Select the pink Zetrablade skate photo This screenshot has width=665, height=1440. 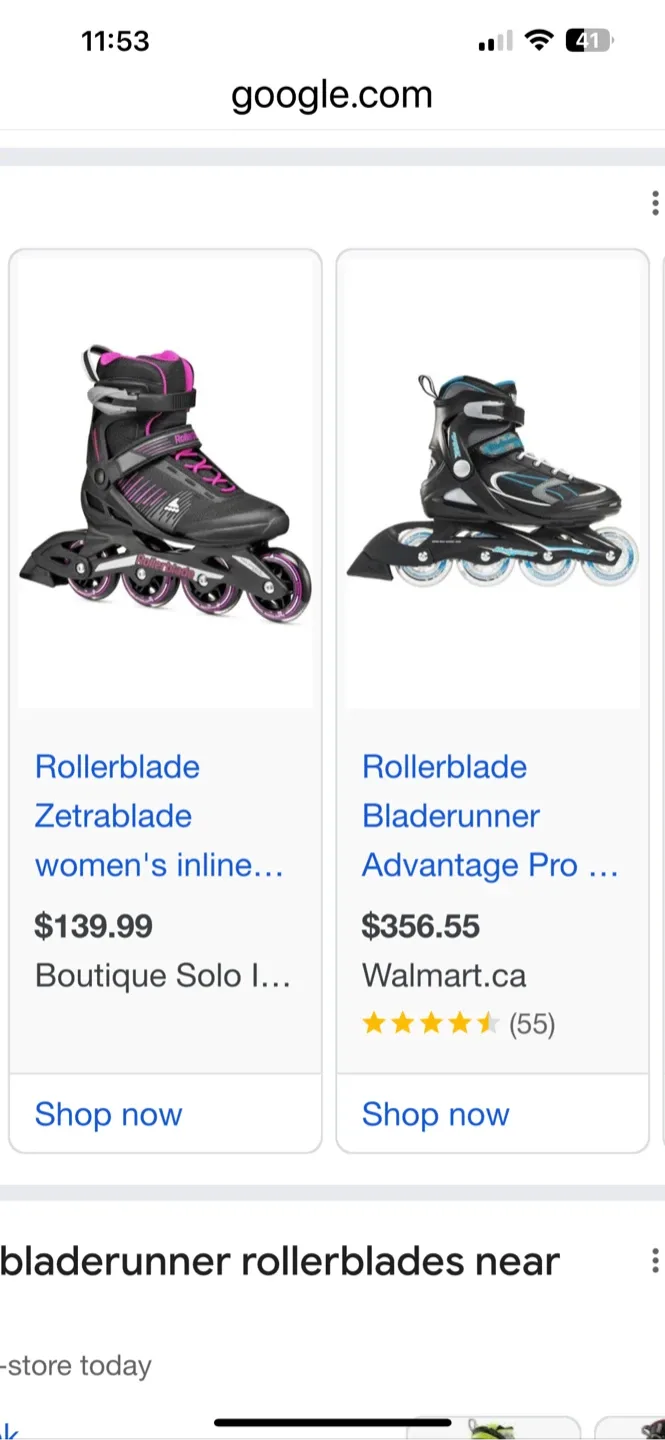(x=164, y=477)
